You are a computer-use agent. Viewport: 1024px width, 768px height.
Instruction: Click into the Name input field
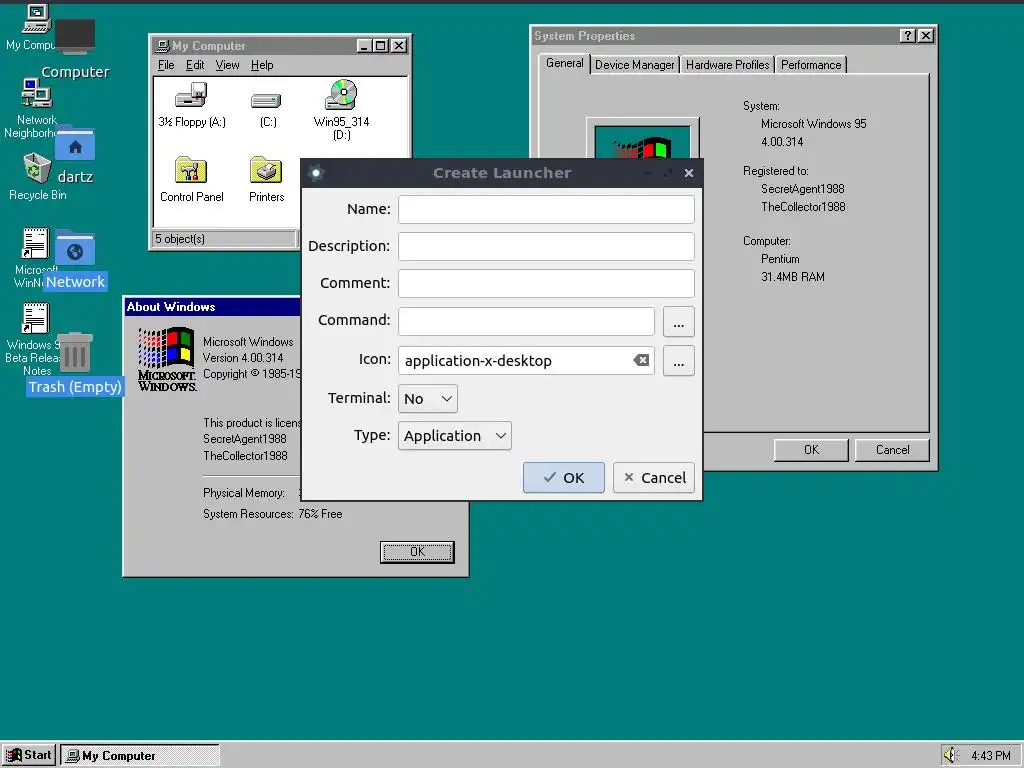click(546, 209)
